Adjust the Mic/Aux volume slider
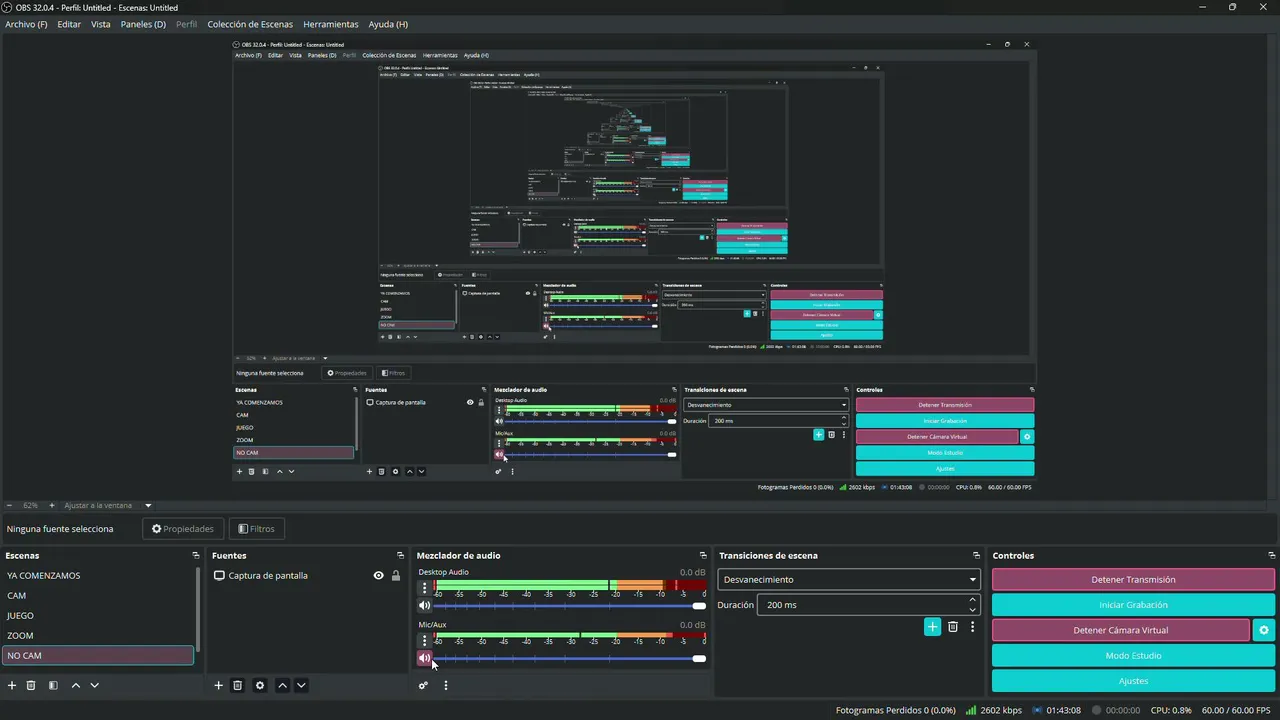 [x=569, y=658]
